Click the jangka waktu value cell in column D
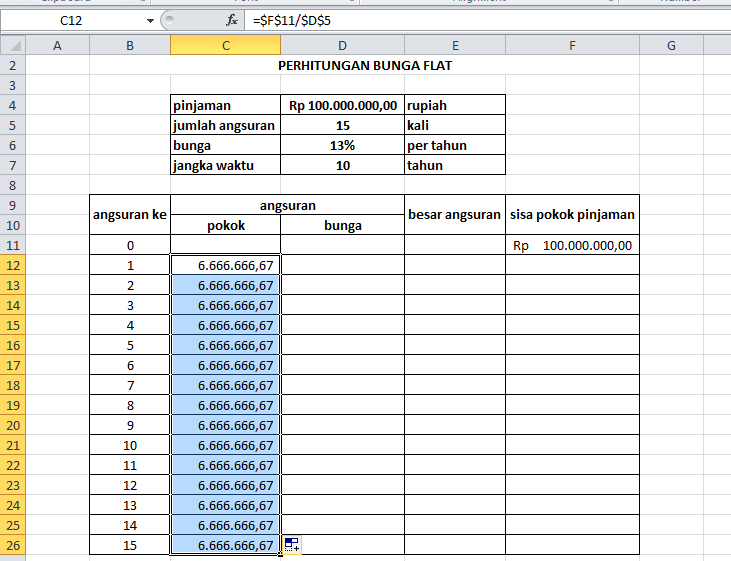 point(342,166)
